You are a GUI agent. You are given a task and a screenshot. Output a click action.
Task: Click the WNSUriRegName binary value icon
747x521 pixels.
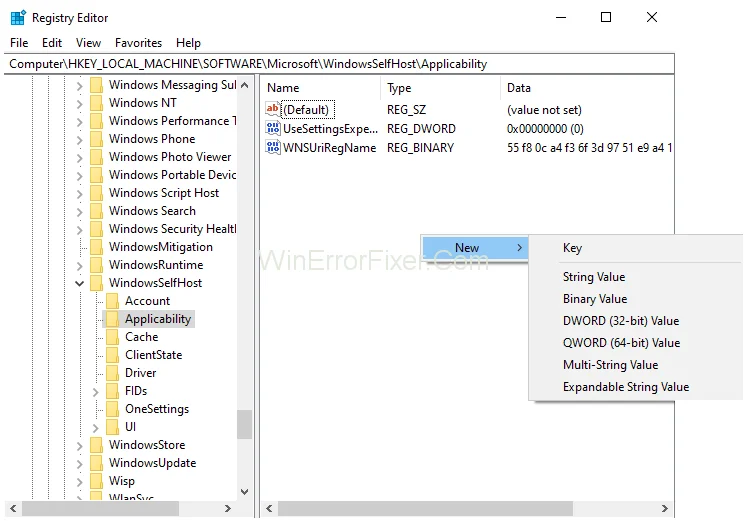tap(273, 147)
